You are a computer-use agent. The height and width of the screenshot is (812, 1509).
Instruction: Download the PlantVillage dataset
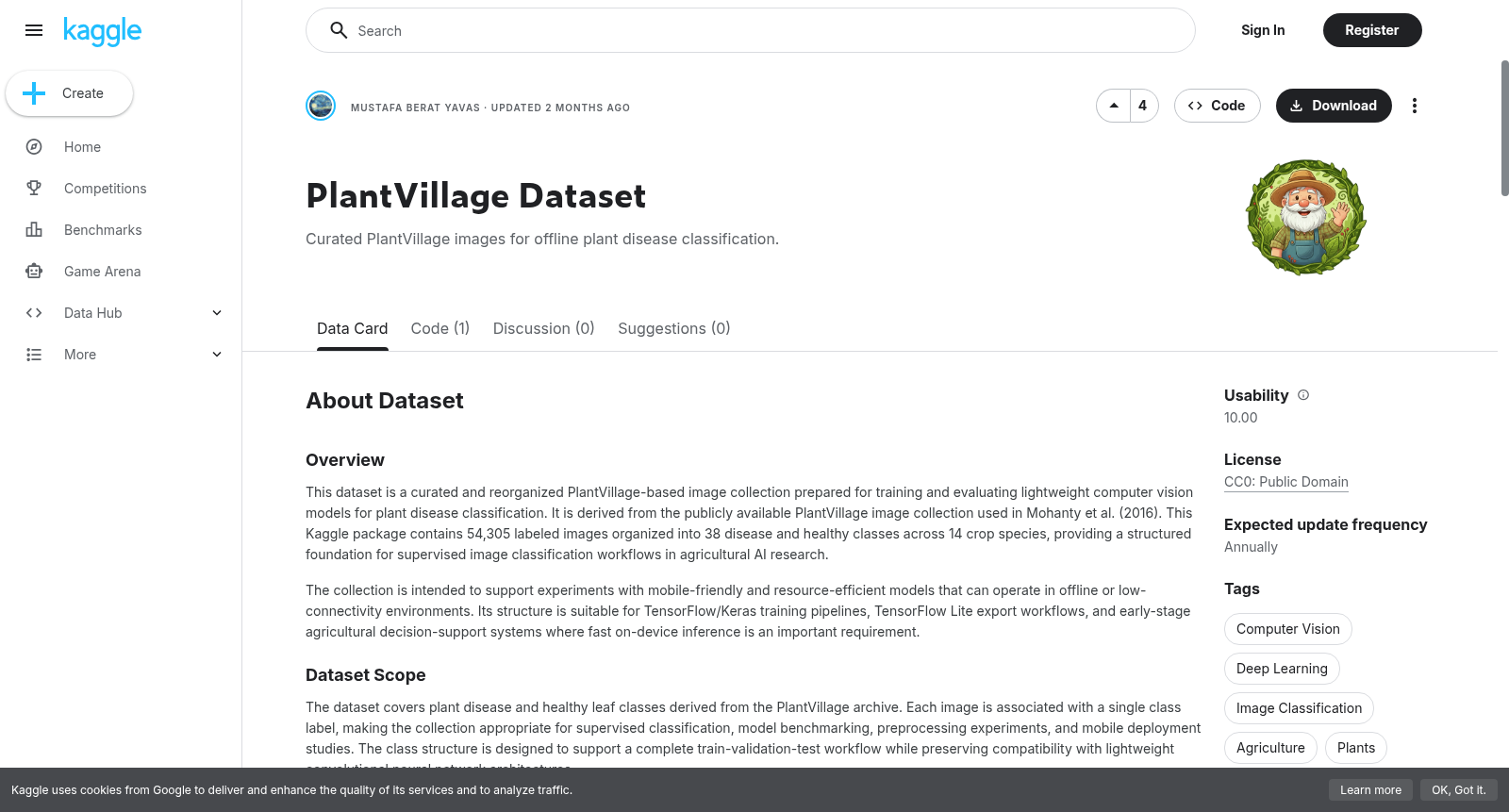[1334, 106]
